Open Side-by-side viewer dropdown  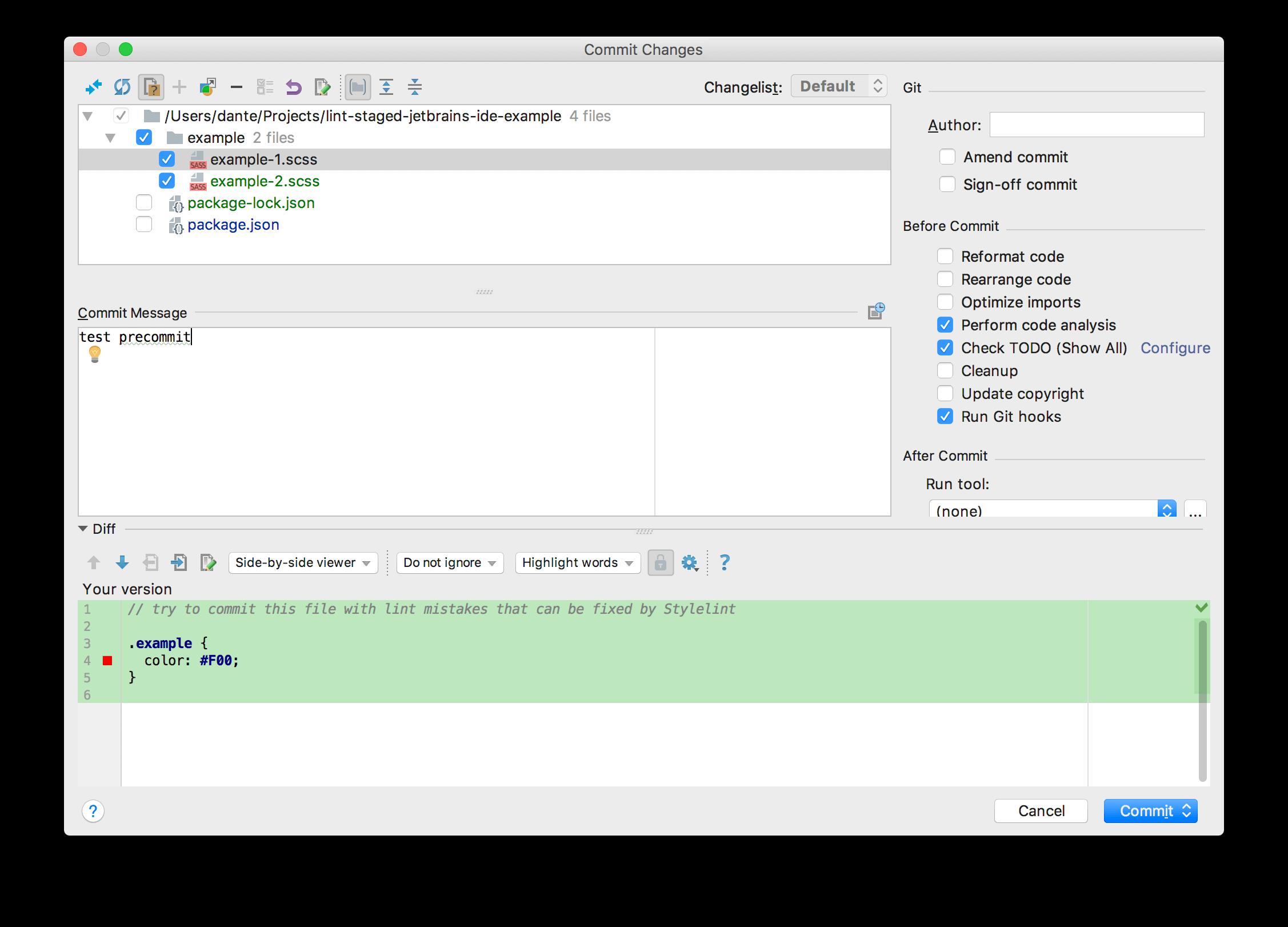pyautogui.click(x=303, y=563)
